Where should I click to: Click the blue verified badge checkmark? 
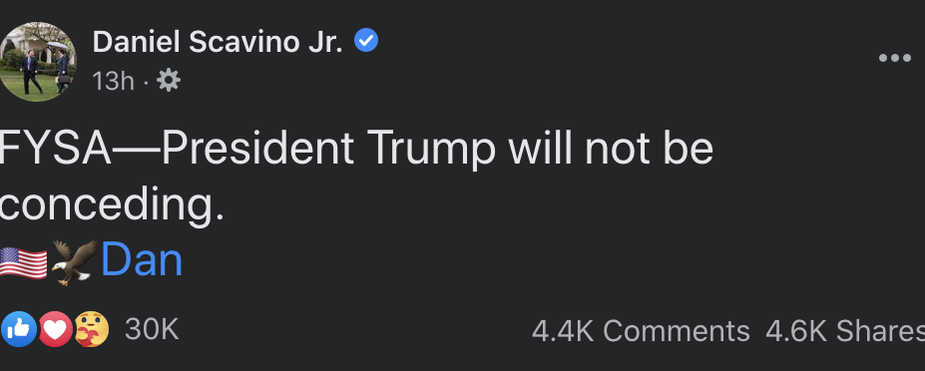[366, 41]
